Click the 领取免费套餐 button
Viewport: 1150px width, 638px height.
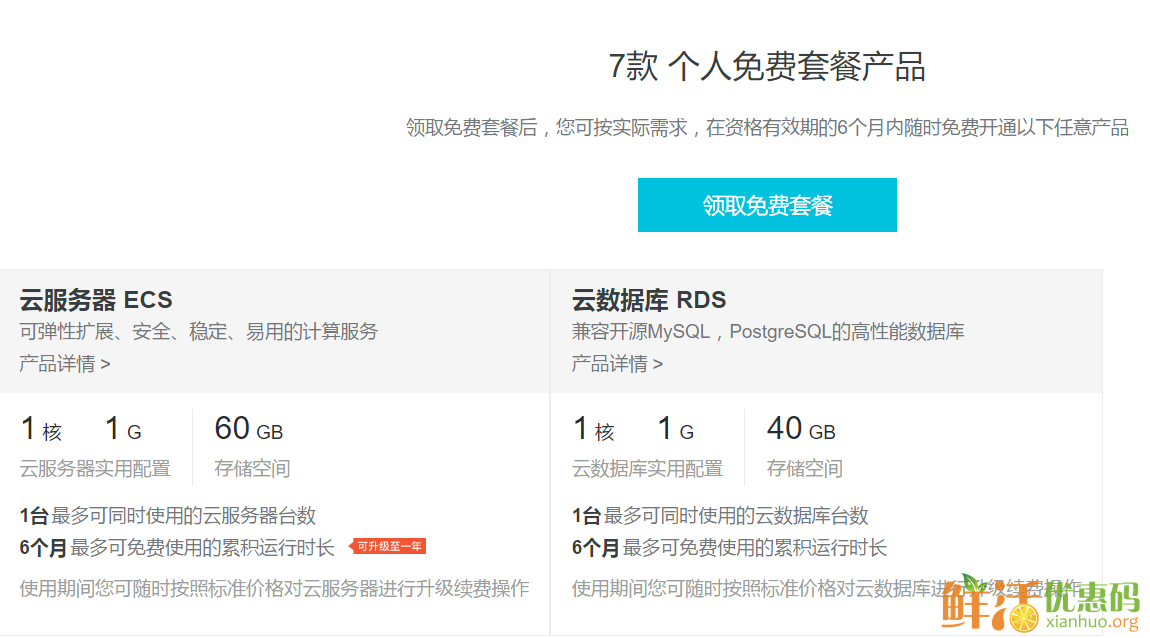pyautogui.click(x=767, y=205)
